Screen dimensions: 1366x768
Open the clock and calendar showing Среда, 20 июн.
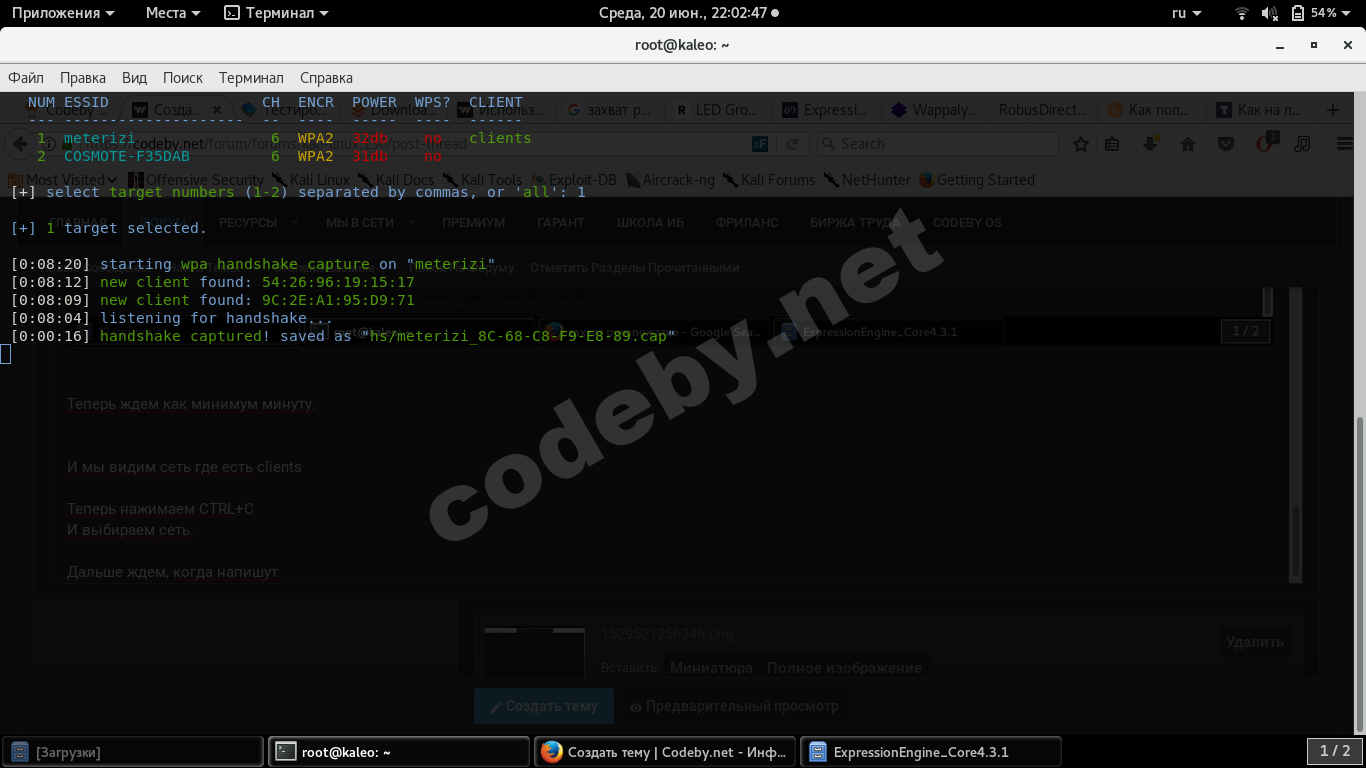click(688, 13)
